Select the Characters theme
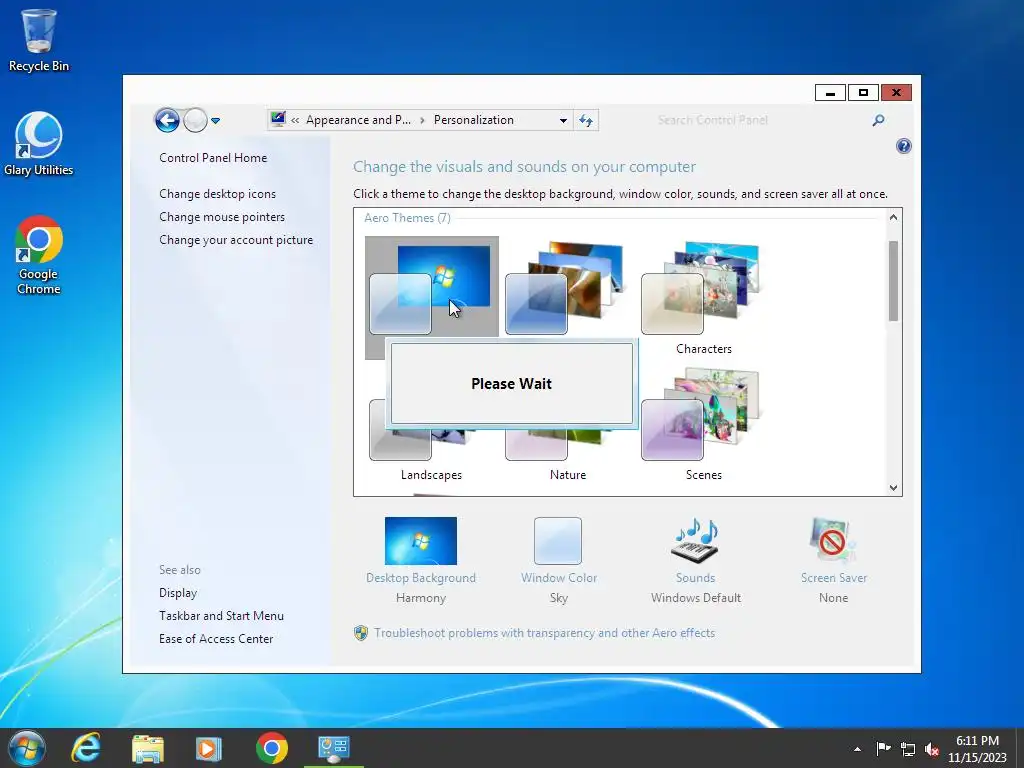Viewport: 1024px width, 768px height. pyautogui.click(x=703, y=297)
